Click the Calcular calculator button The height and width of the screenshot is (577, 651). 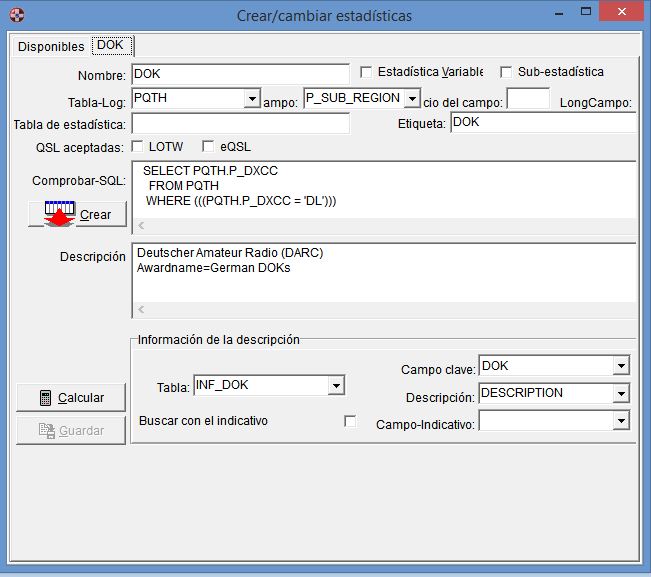[x=69, y=397]
